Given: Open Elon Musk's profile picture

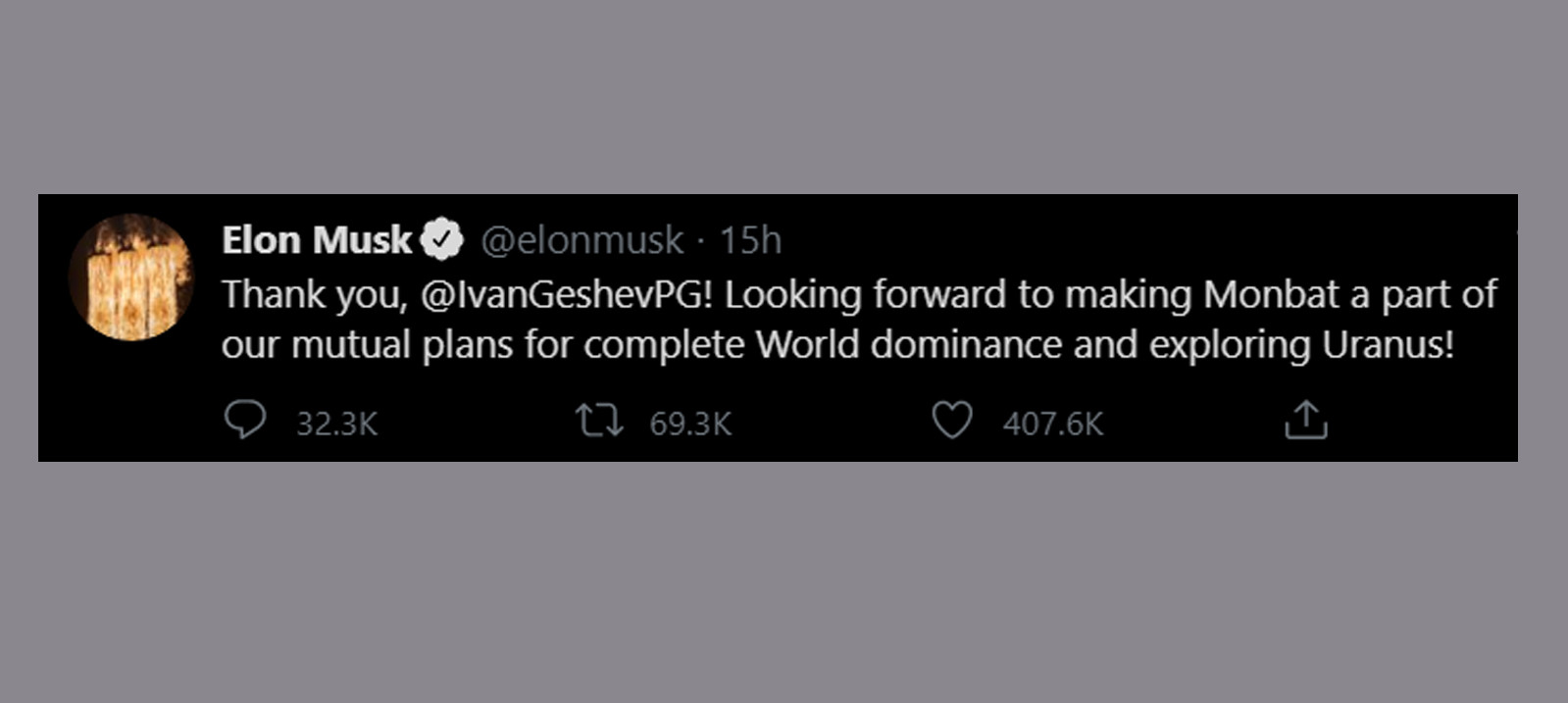Looking at the screenshot, I should [131, 277].
